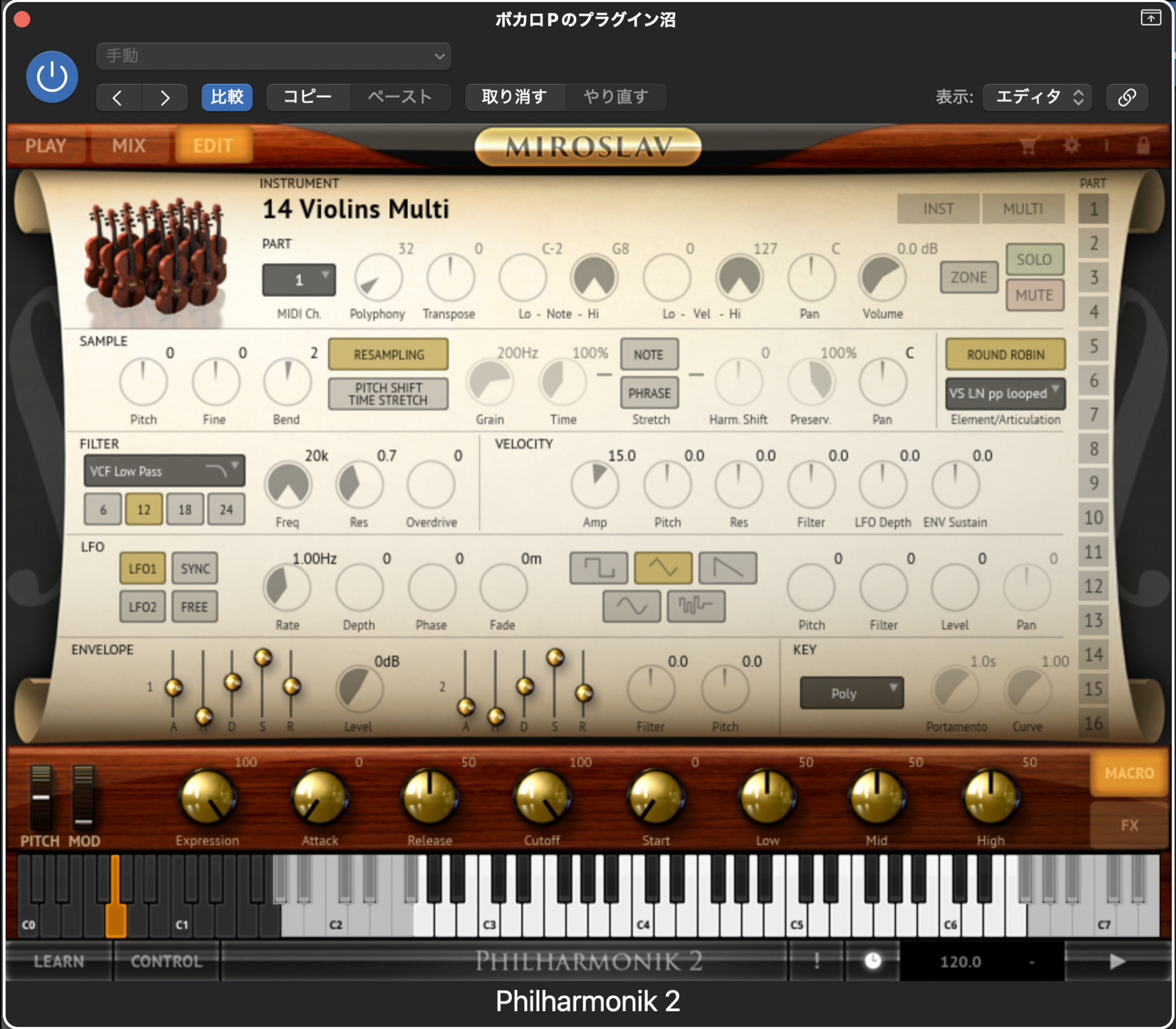Click the MOD wheel slider

83,797
